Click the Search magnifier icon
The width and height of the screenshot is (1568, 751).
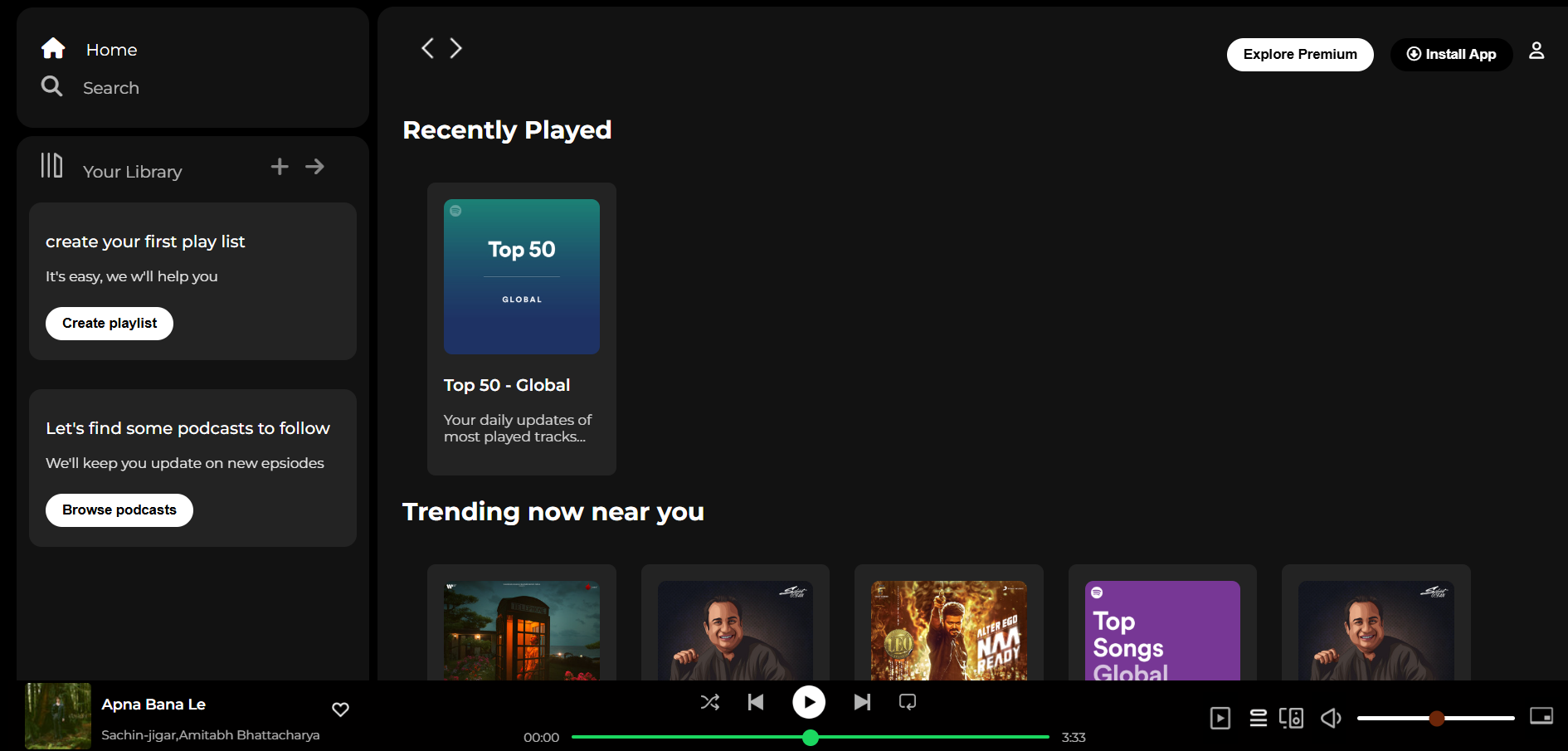(x=51, y=86)
